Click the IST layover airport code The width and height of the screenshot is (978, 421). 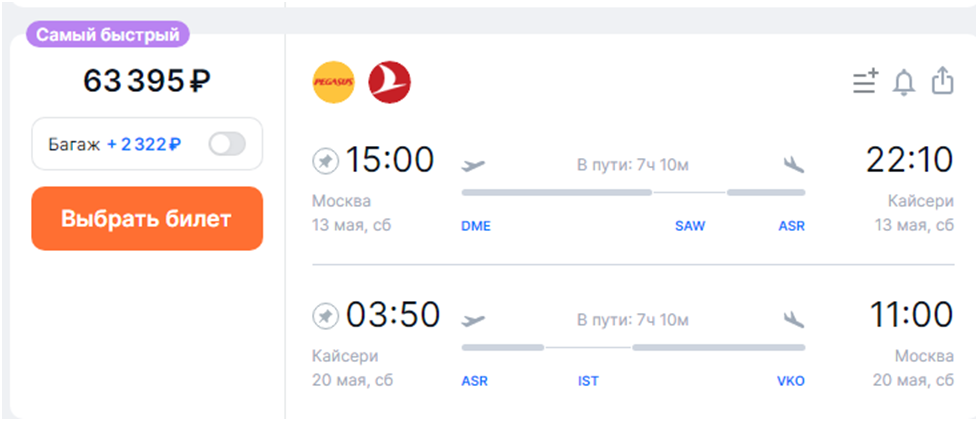pos(588,381)
